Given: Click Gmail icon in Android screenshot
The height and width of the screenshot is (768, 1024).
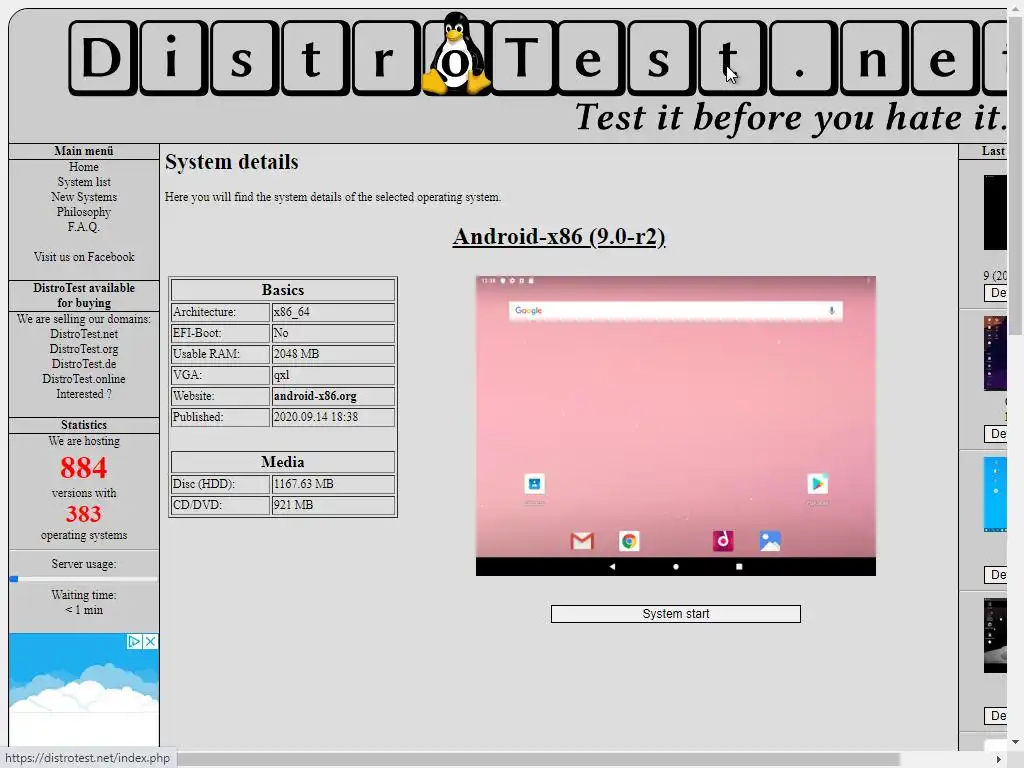Looking at the screenshot, I should (582, 541).
